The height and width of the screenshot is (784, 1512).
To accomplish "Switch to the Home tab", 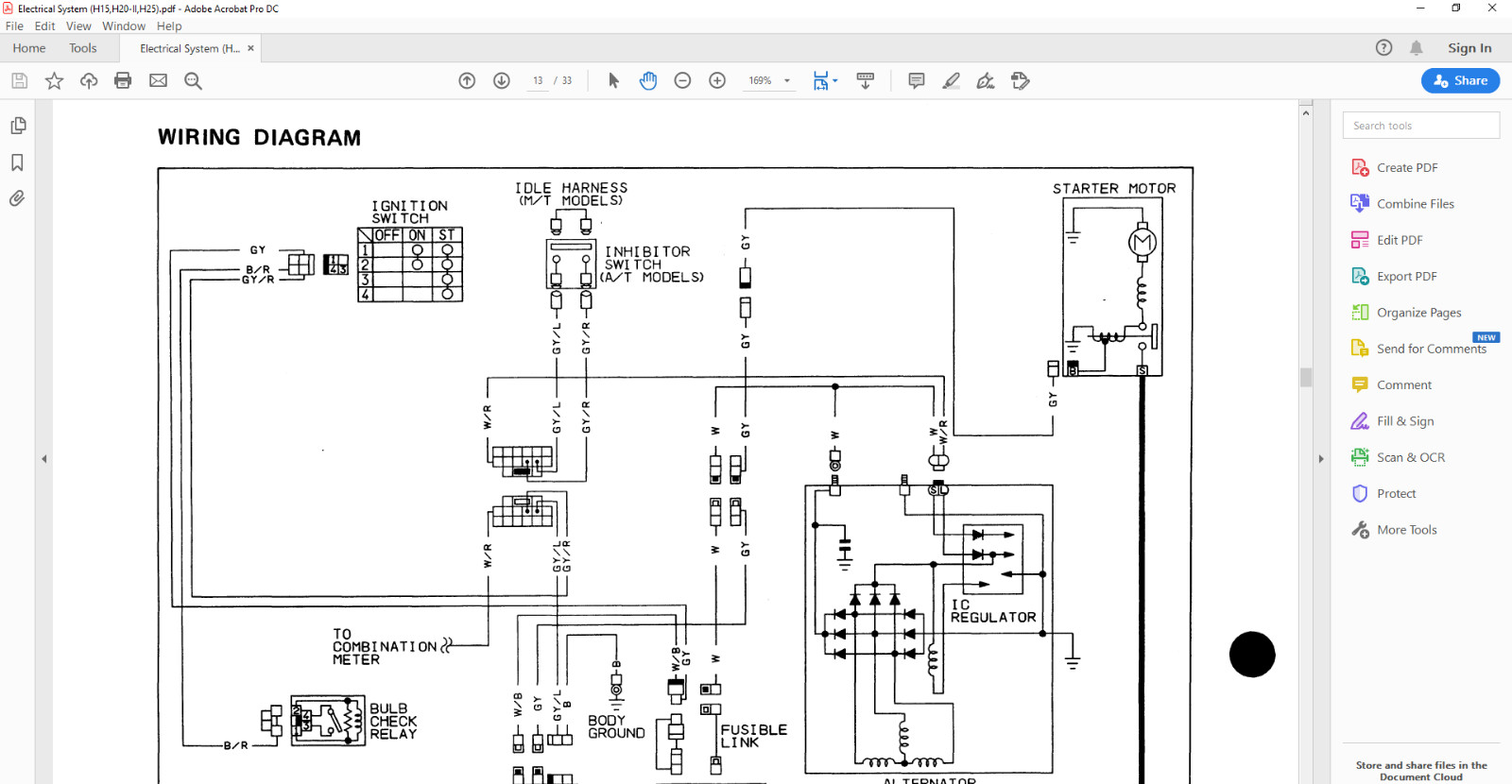I will coord(29,48).
